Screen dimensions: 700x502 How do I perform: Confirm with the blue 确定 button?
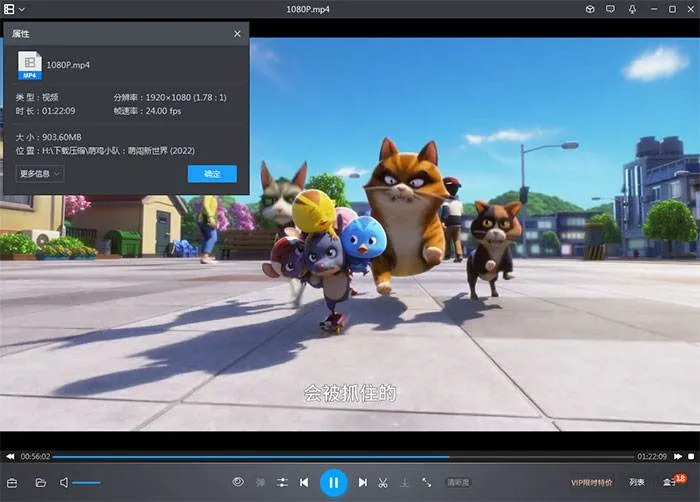212,174
